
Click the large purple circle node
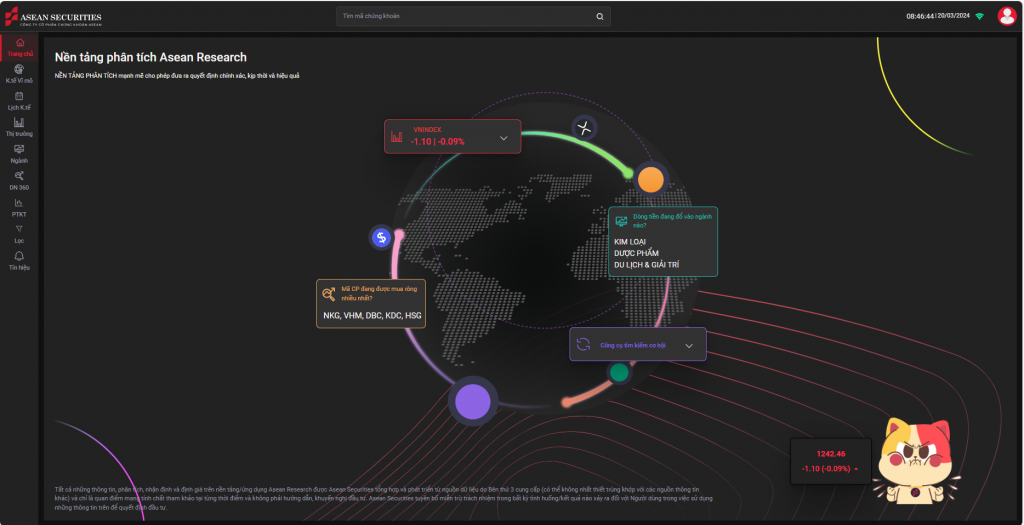click(473, 401)
